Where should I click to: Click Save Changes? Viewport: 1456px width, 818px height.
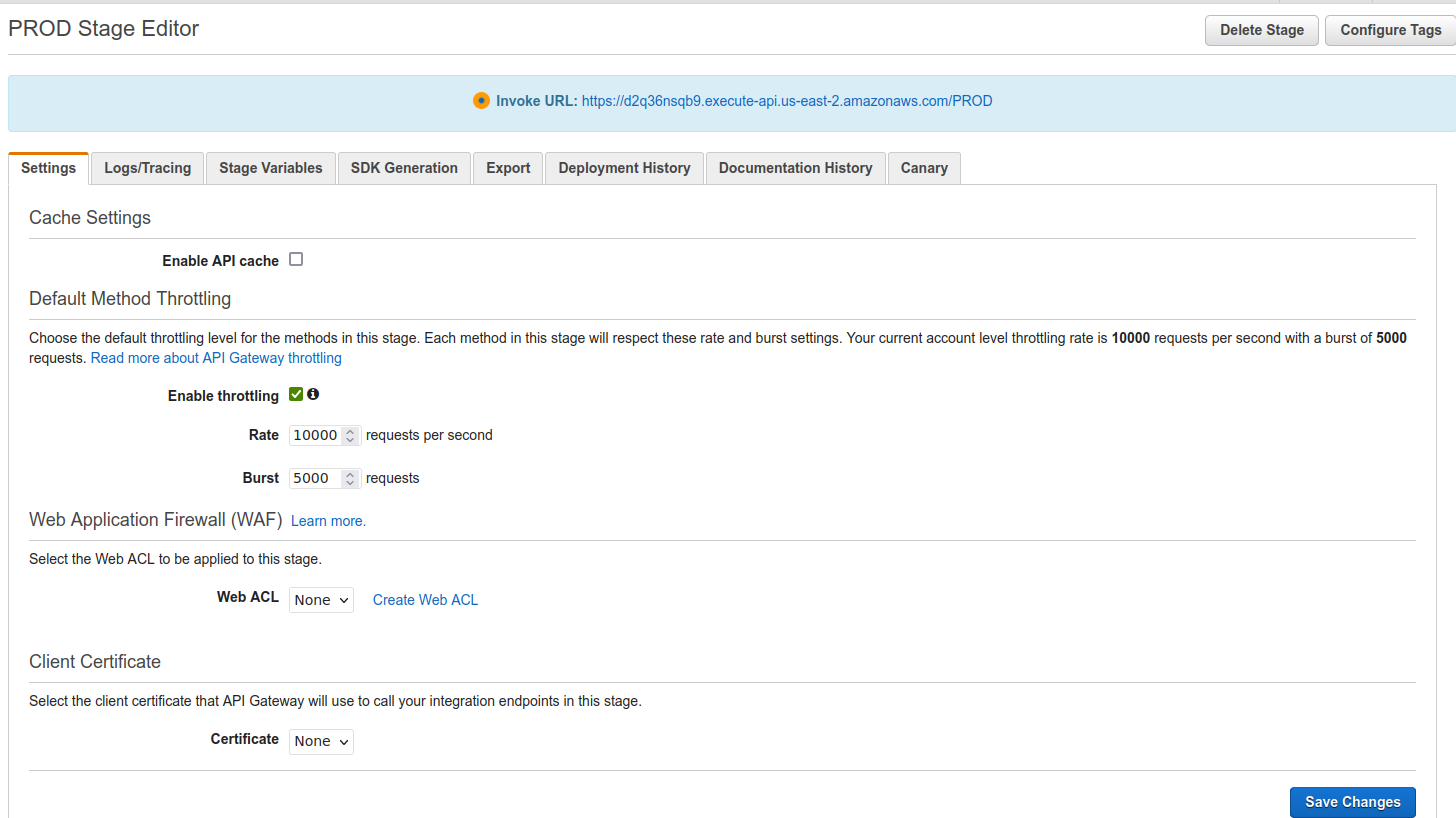click(x=1352, y=802)
